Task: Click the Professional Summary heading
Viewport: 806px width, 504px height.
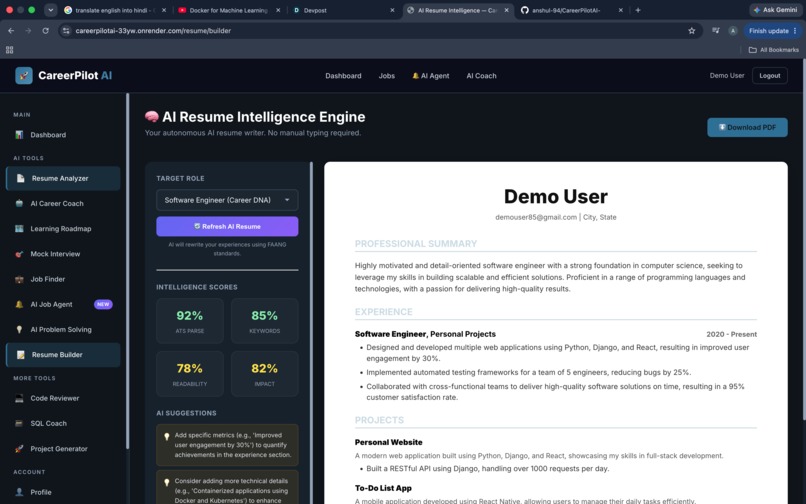Action: click(x=416, y=244)
